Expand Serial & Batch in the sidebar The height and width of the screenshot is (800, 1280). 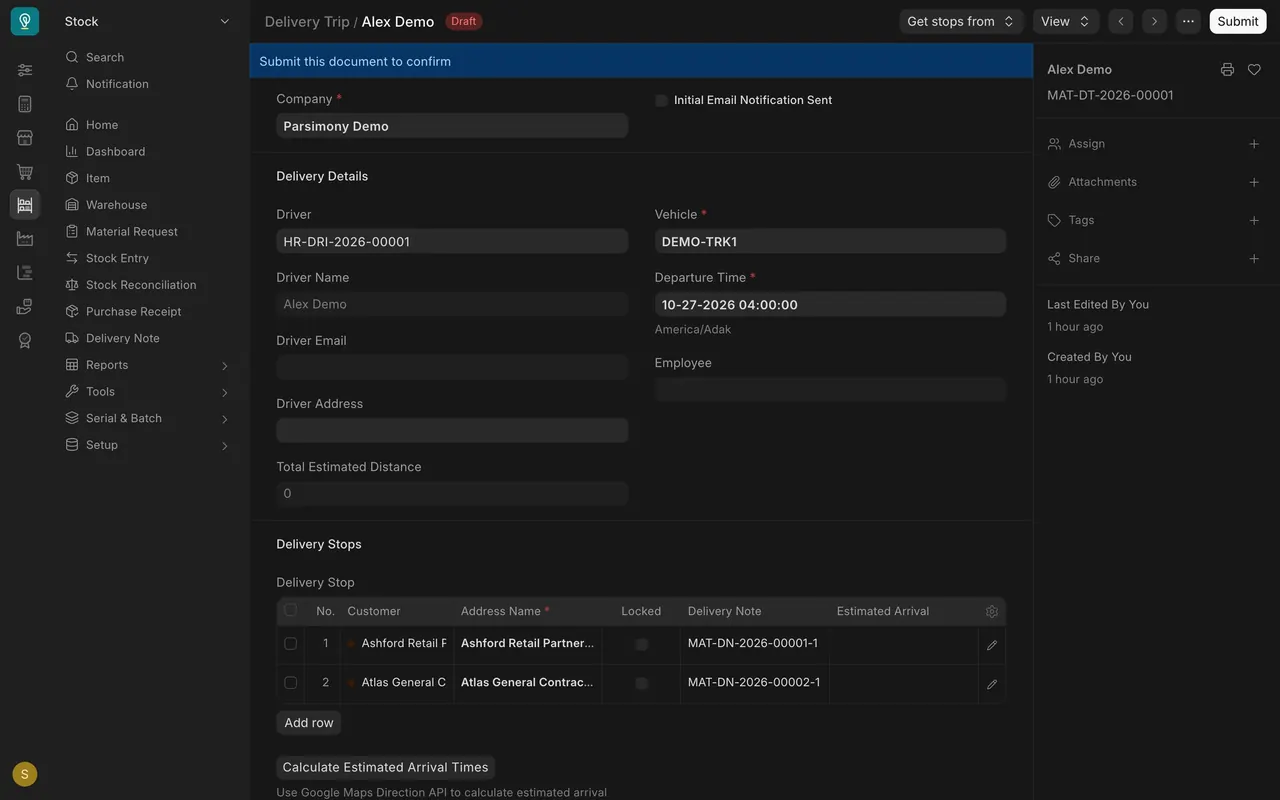[x=147, y=418]
